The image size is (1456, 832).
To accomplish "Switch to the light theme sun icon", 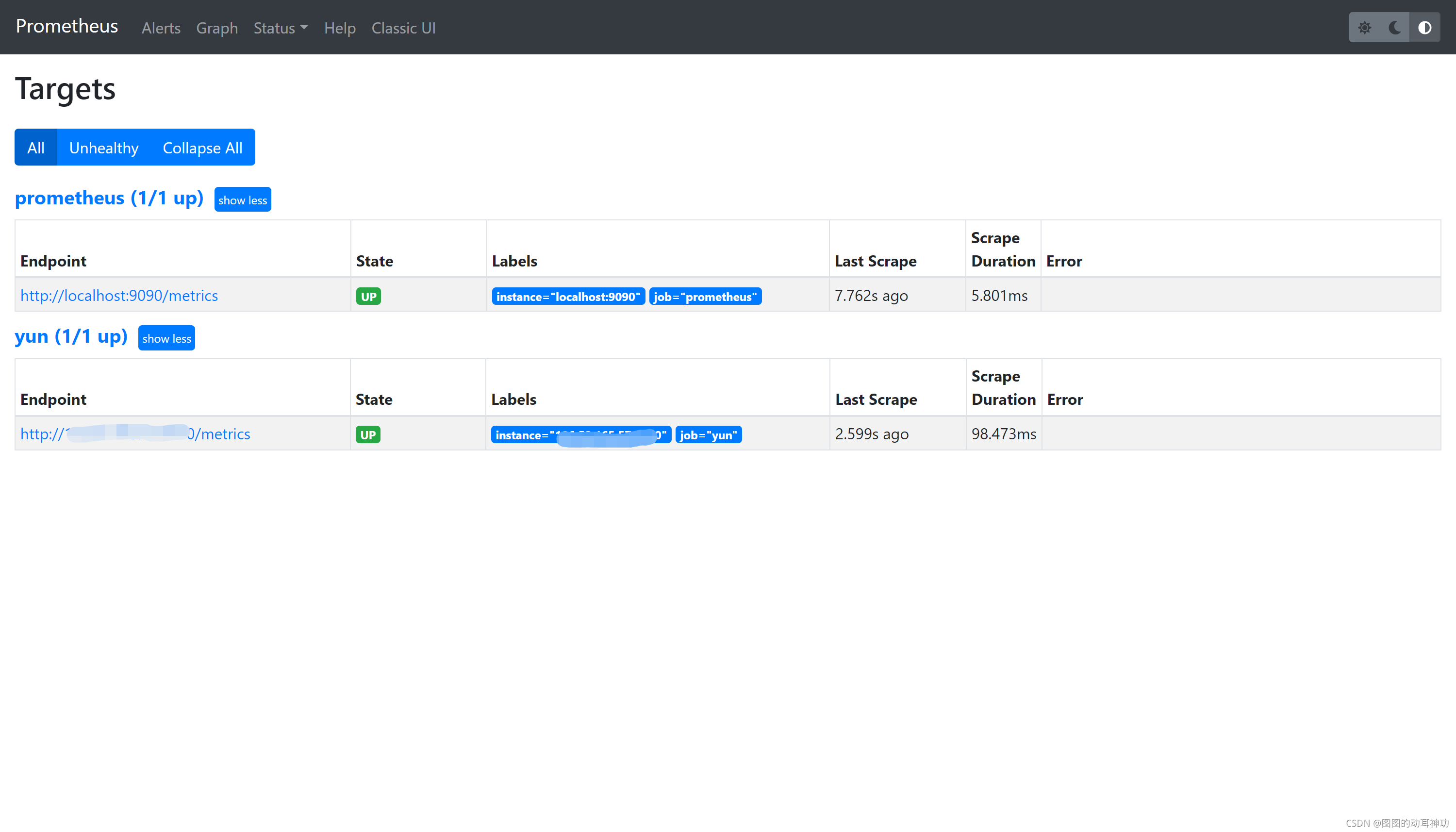I will (1365, 28).
